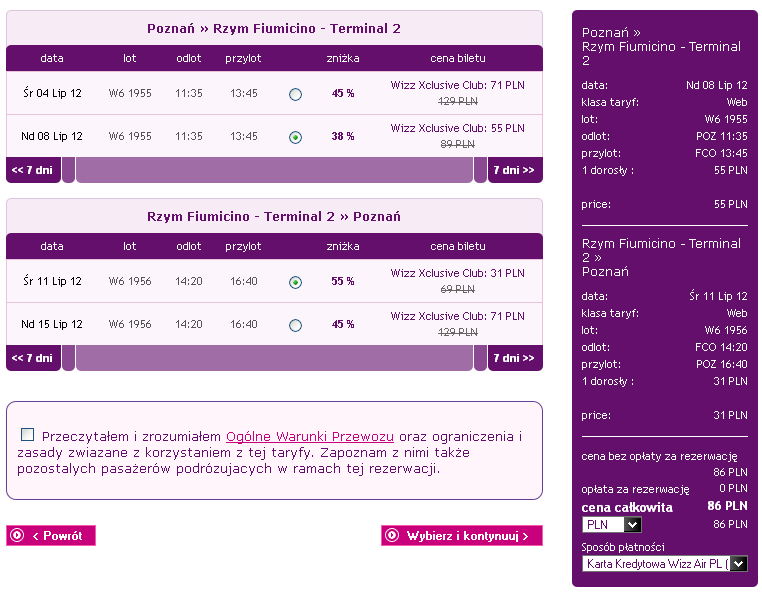Viewport: 762px width, 597px height.
Task: Click the Poznań » Rzym Fiumicino - Terminal 2 table title
Action: click(x=274, y=29)
